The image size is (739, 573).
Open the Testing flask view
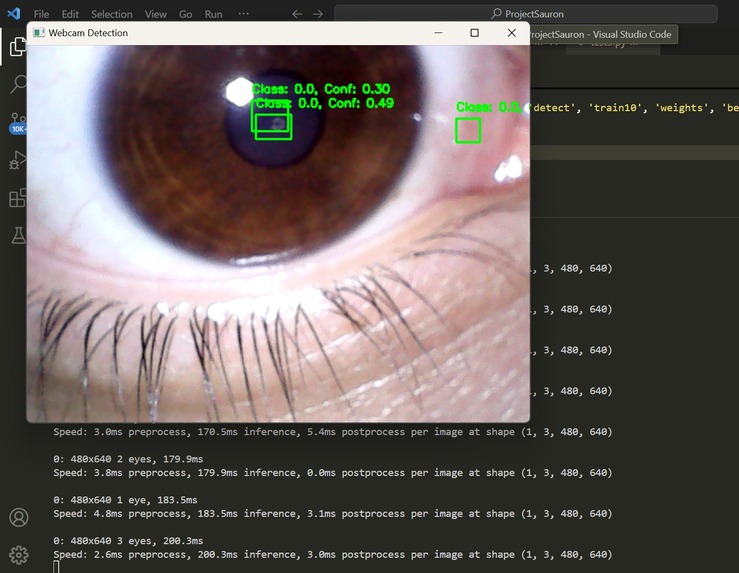pyautogui.click(x=18, y=235)
